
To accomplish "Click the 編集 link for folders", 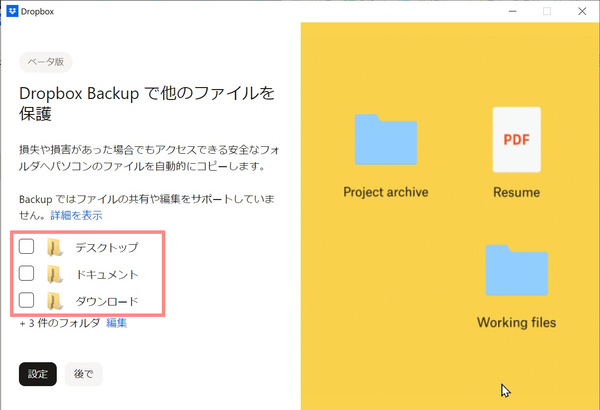I will tap(116, 323).
